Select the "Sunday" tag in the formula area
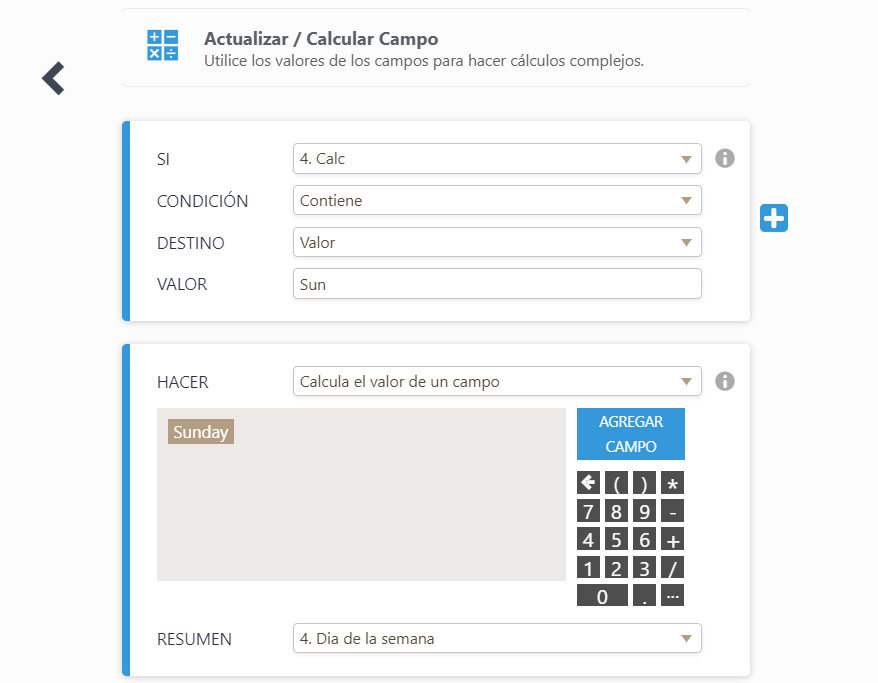This screenshot has width=878, height=683. coord(201,432)
